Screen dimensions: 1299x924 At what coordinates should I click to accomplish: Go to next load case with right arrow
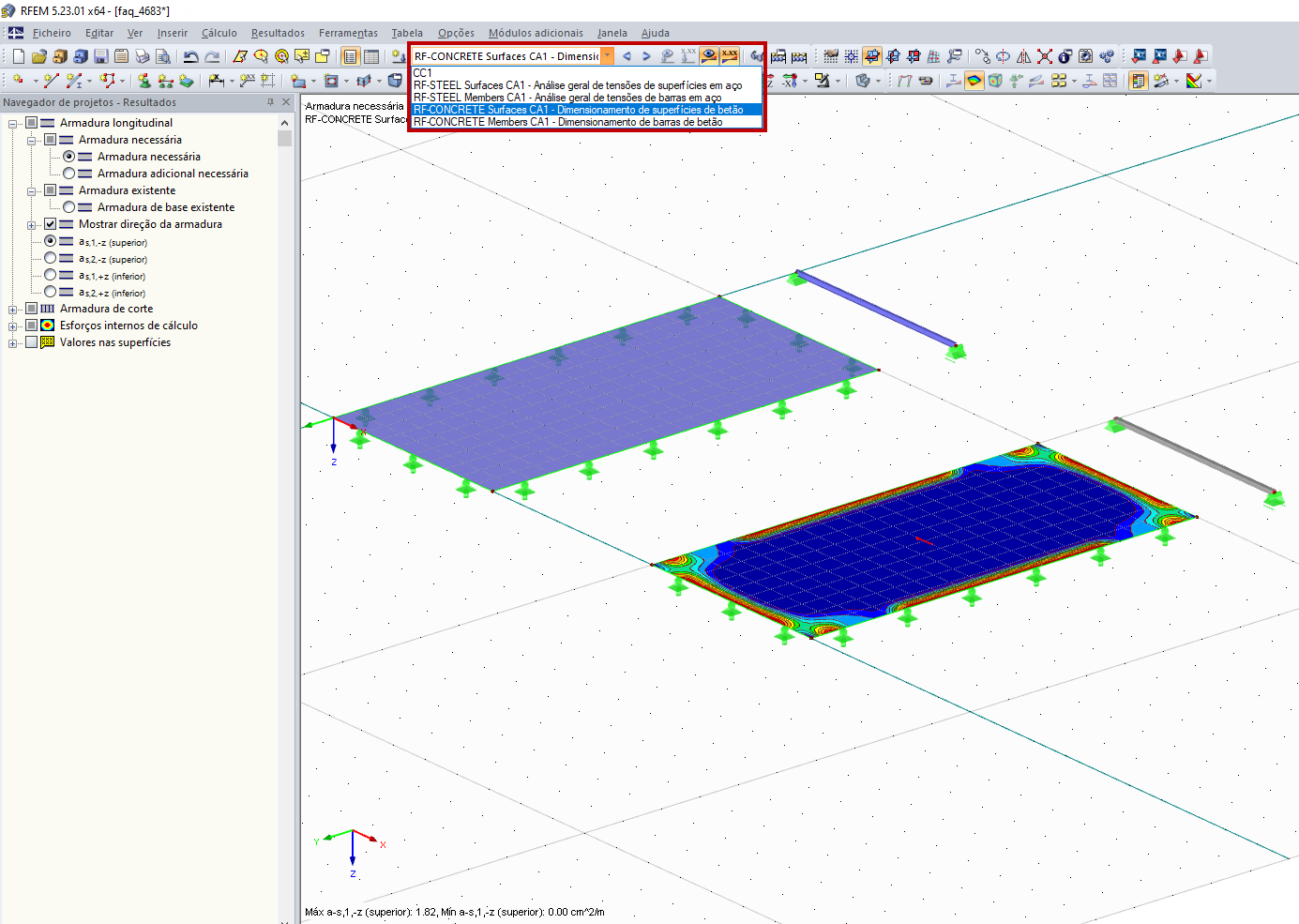coord(646,56)
